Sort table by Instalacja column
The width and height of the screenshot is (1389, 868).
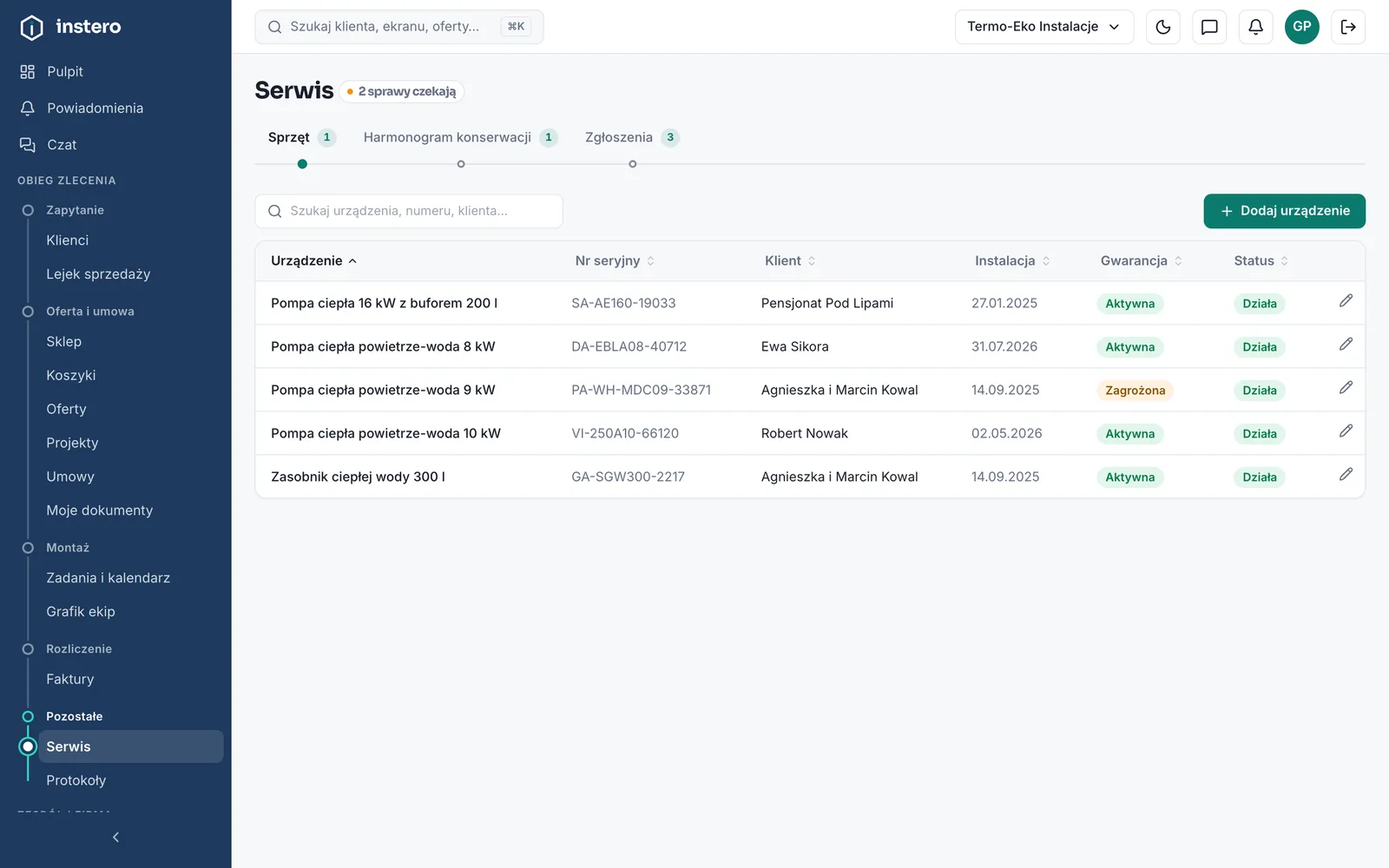pos(1012,260)
